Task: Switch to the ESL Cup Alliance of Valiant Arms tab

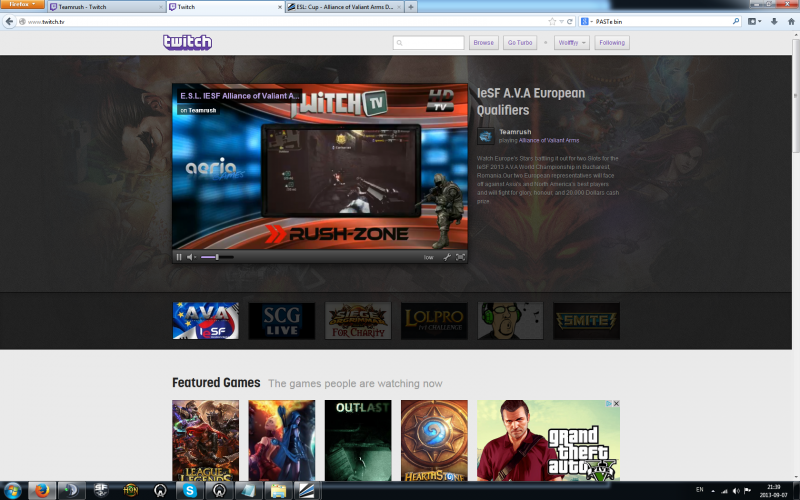Action: (x=345, y=7)
